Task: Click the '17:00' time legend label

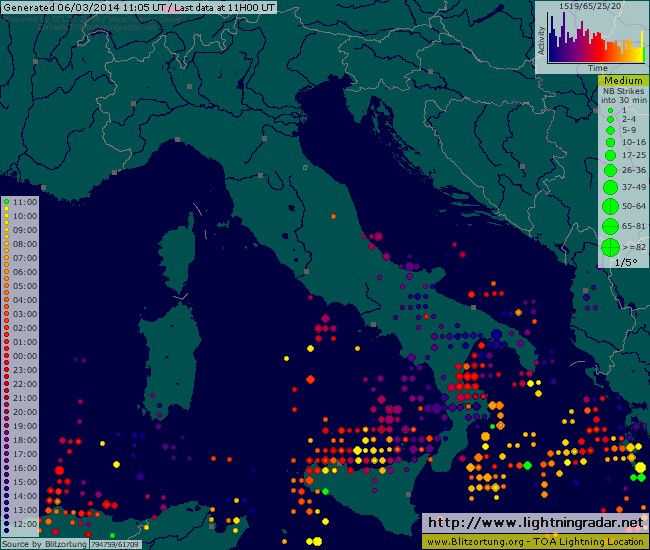Action: [x=25, y=454]
